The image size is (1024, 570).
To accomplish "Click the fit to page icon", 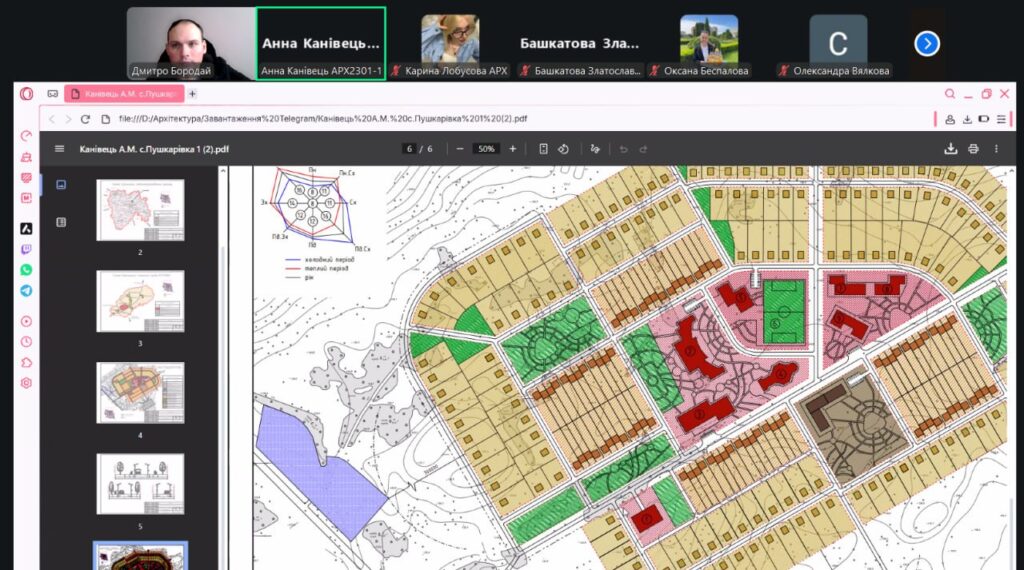I will click(543, 149).
